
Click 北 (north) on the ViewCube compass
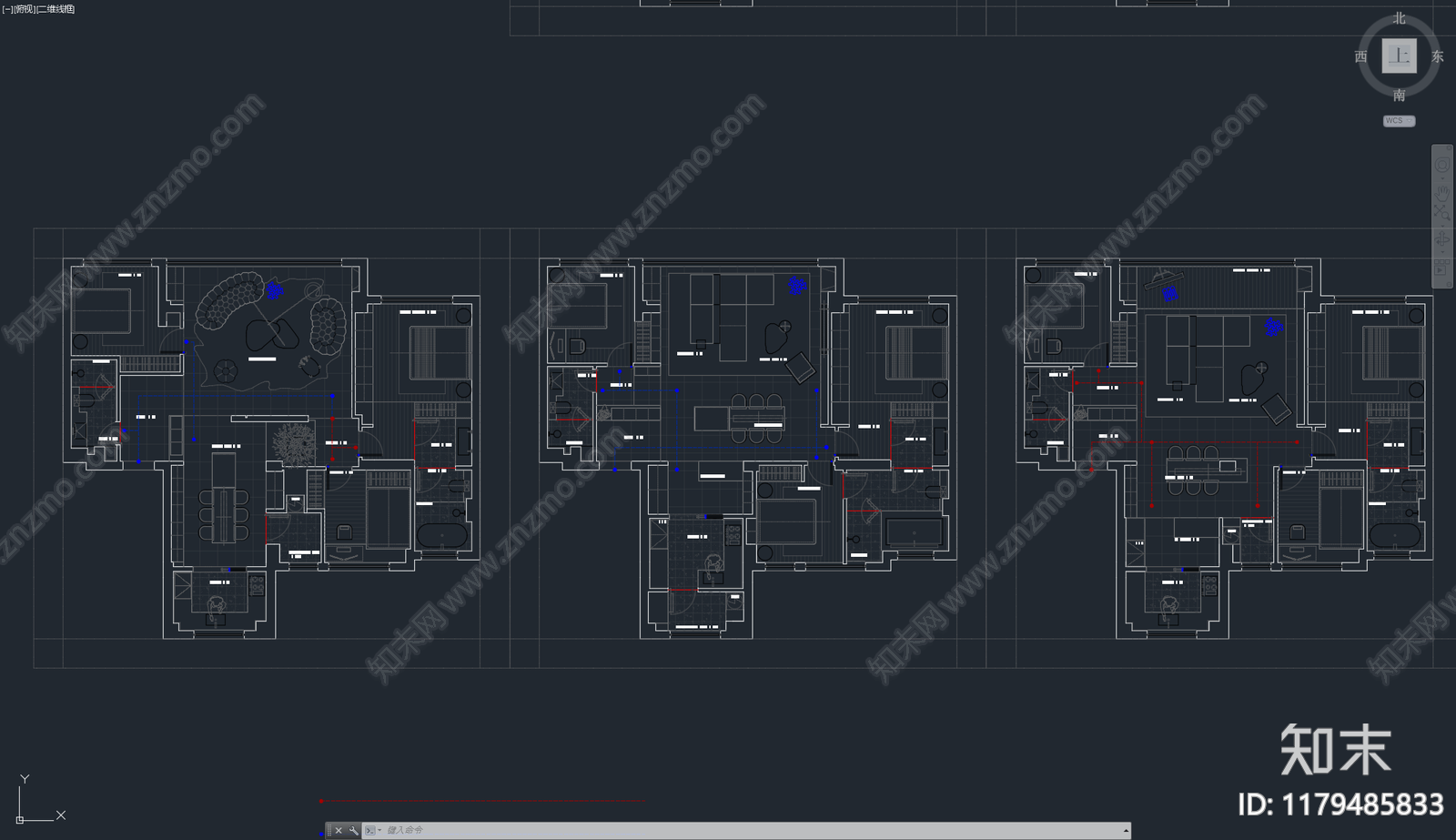pos(1400,18)
